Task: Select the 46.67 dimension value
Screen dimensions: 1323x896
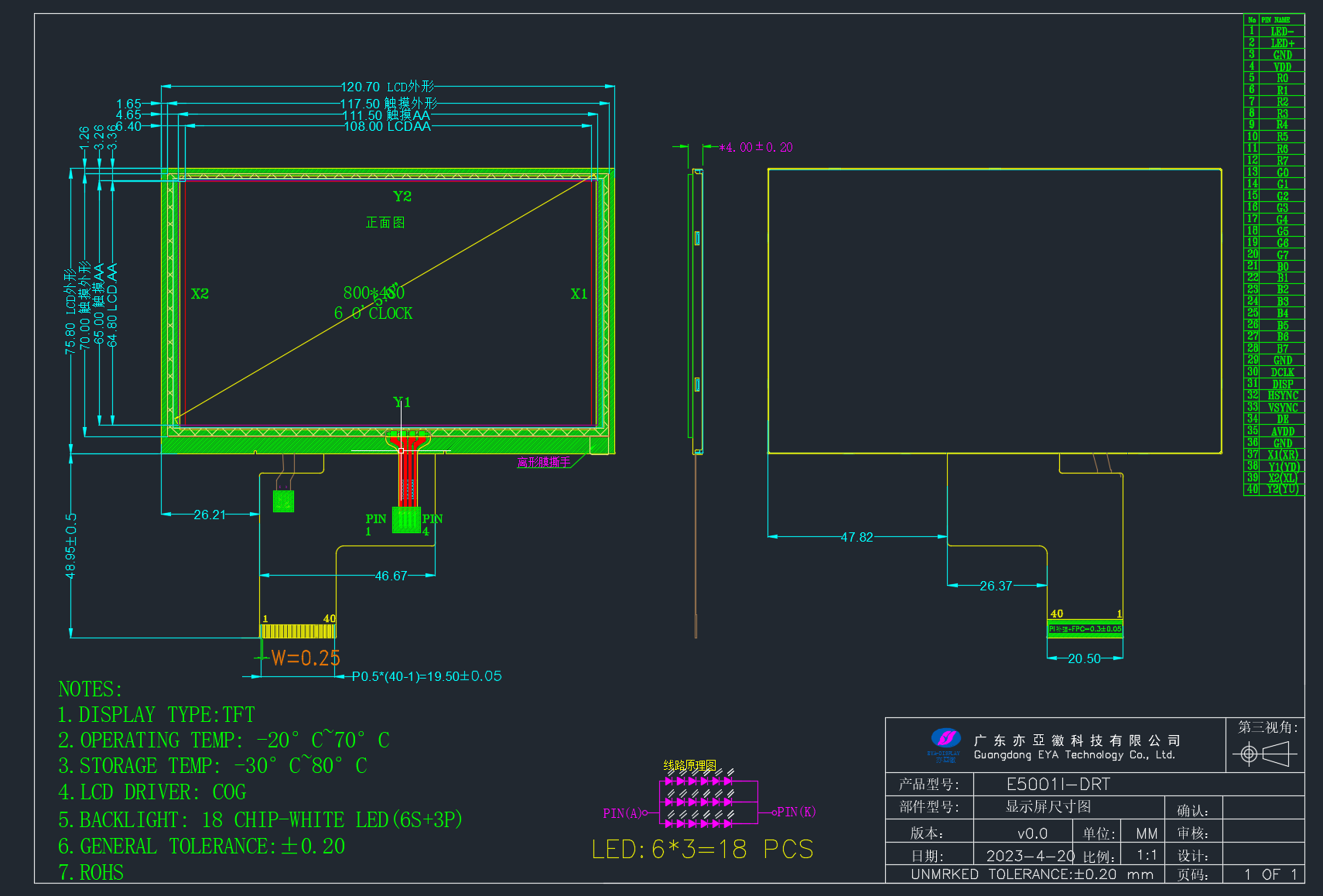Action: pos(391,576)
